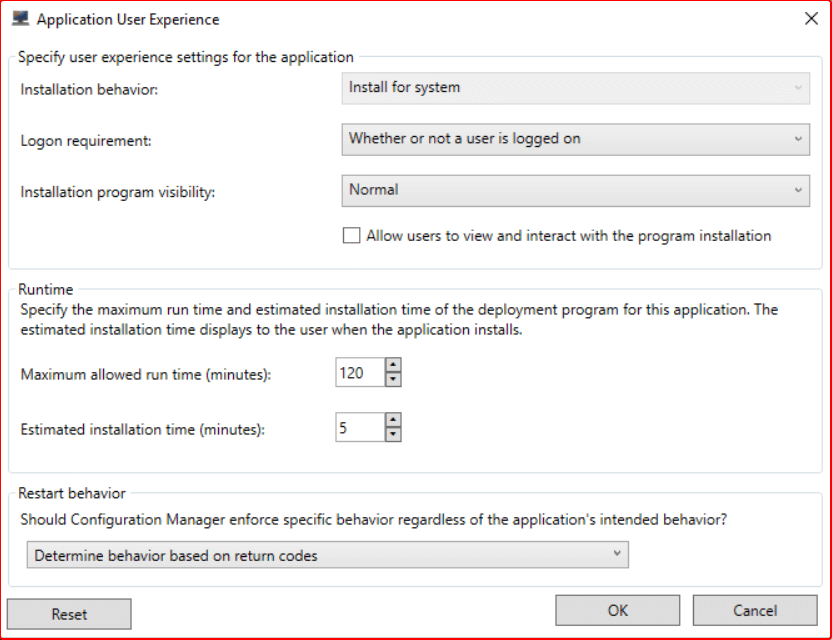The height and width of the screenshot is (640, 832).
Task: Click the Runtime group heading
Action: [46, 289]
